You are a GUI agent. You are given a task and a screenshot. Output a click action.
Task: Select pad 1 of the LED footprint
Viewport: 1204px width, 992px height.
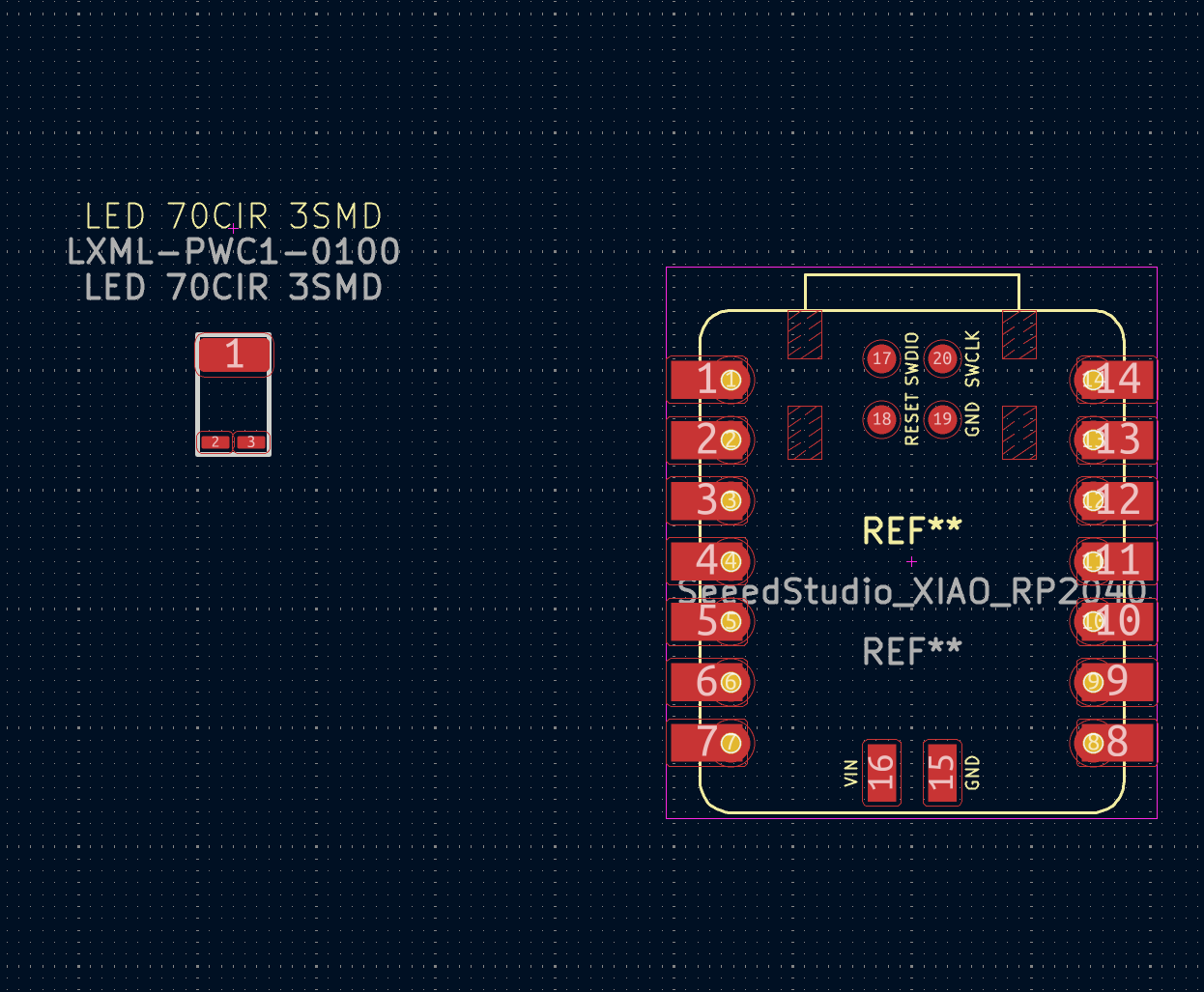234,354
